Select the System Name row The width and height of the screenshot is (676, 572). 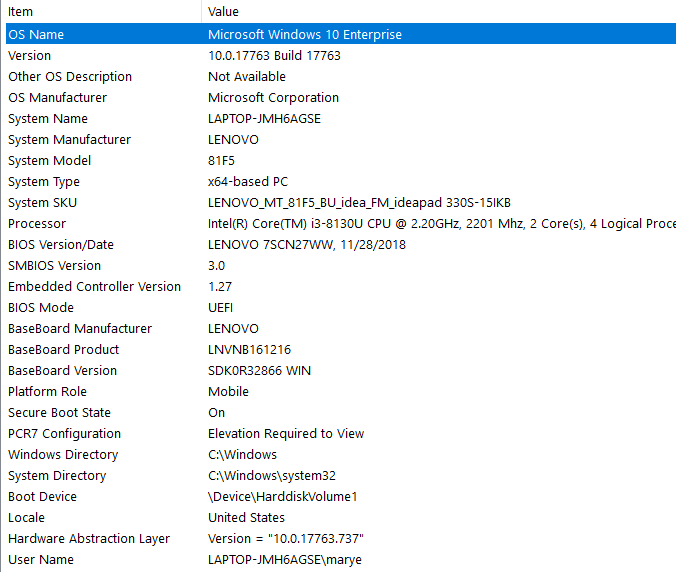tap(341, 118)
